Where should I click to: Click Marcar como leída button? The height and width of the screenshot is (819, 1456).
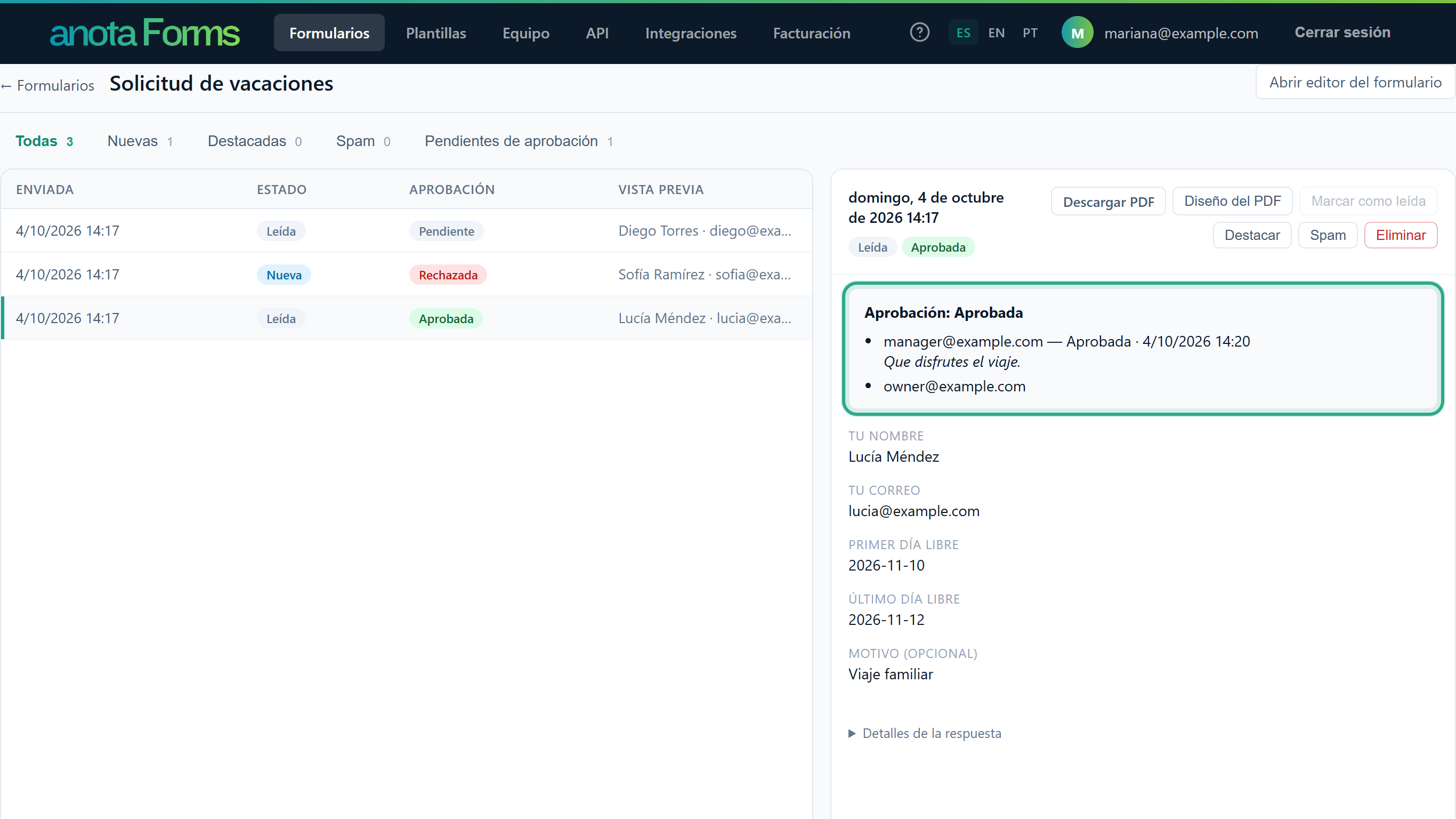click(x=1368, y=201)
